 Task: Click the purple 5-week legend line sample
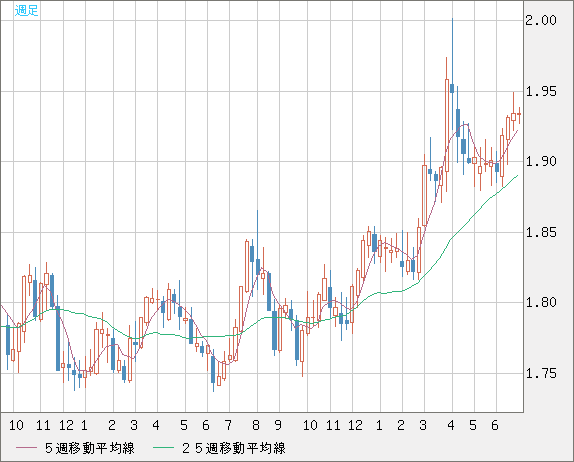point(27,448)
